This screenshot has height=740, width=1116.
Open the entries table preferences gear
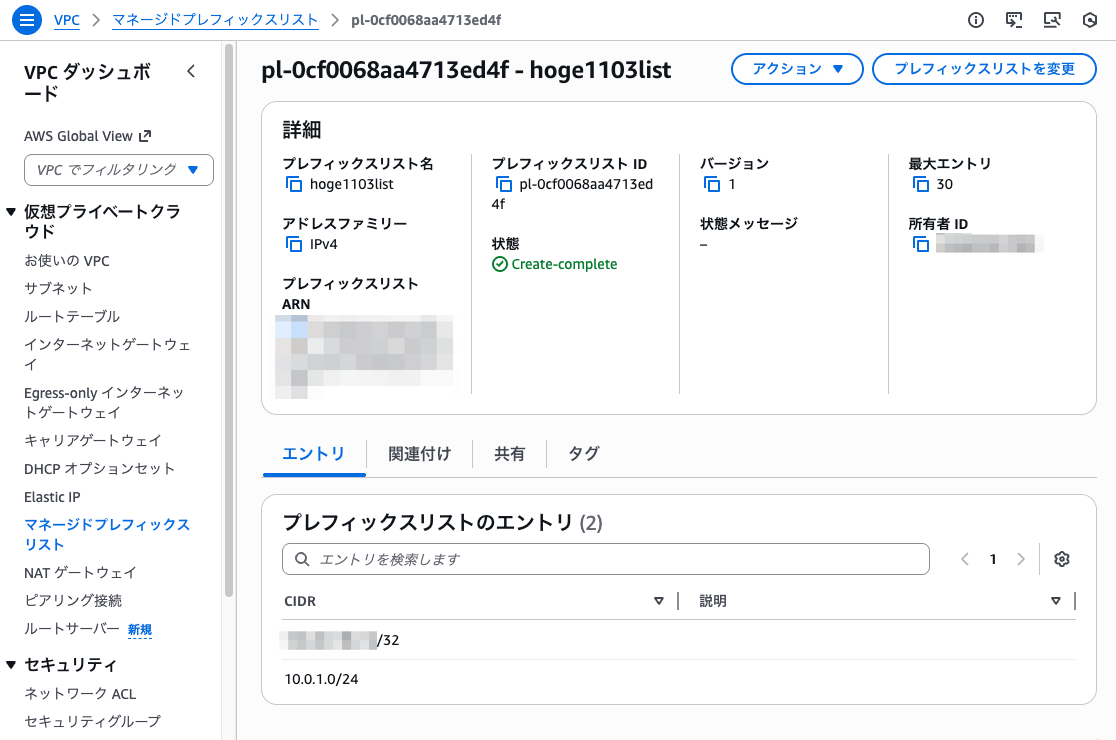point(1061,559)
